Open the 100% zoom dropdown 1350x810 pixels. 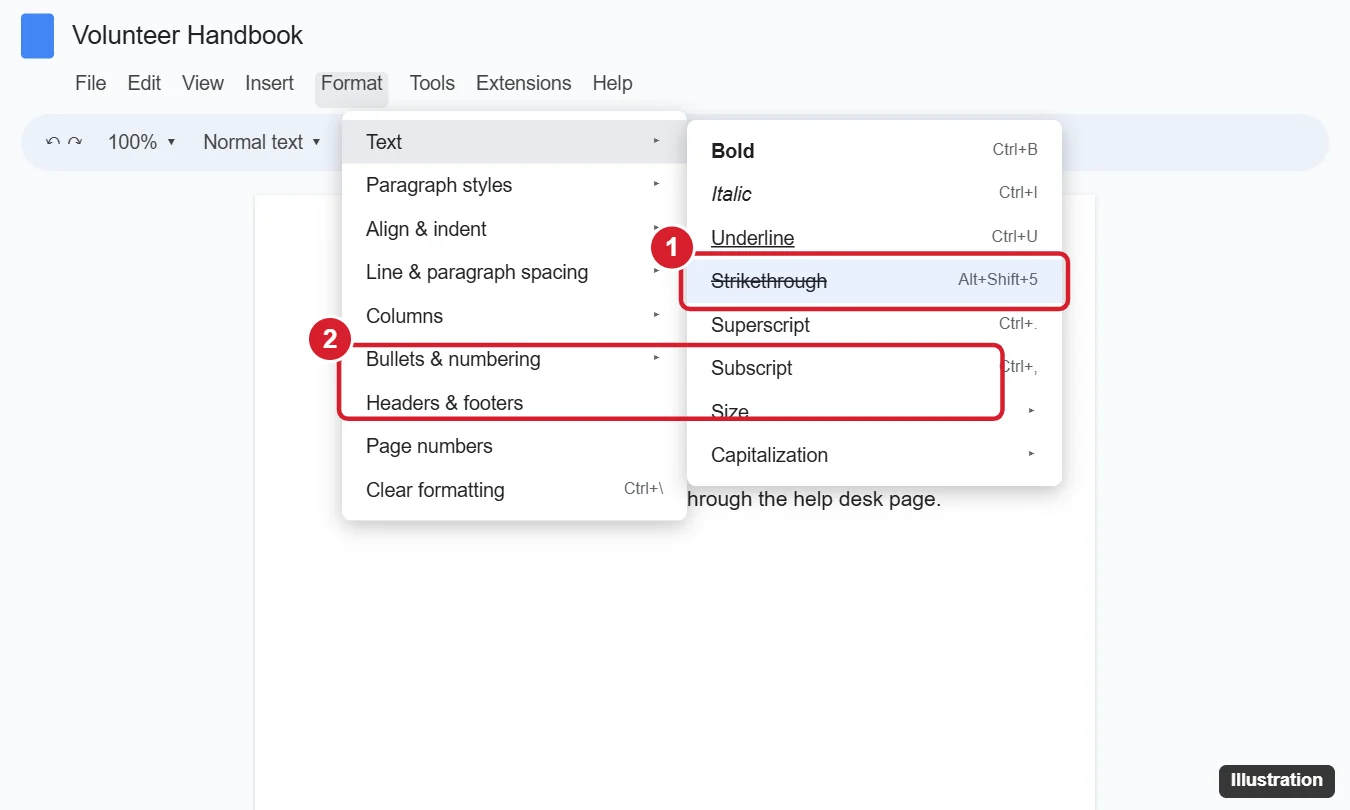(142, 142)
